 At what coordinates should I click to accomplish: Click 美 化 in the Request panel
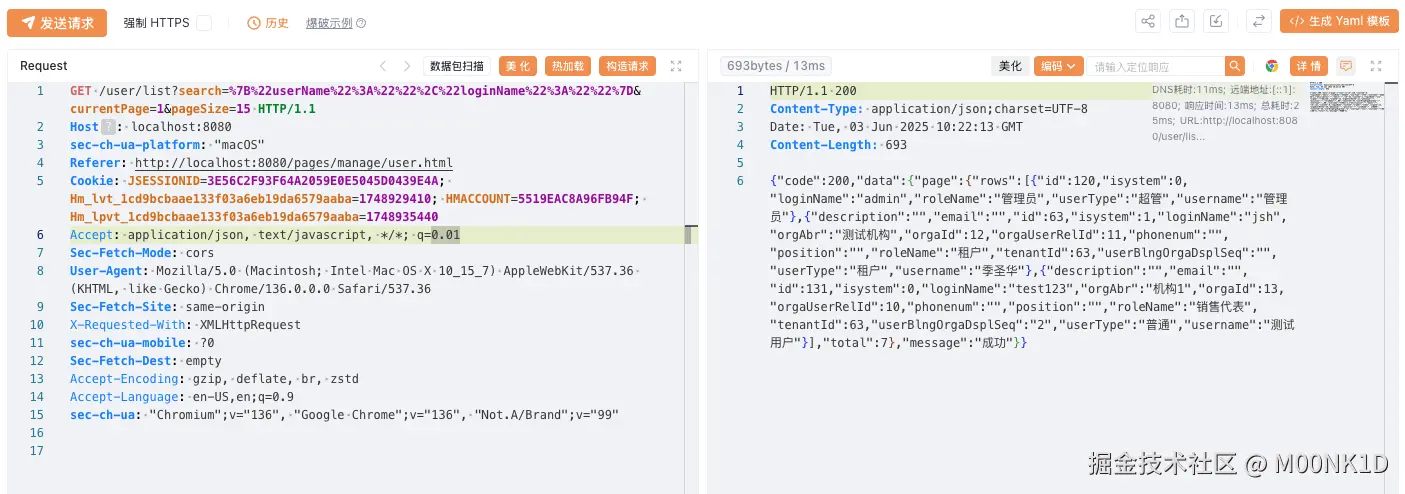click(x=518, y=66)
